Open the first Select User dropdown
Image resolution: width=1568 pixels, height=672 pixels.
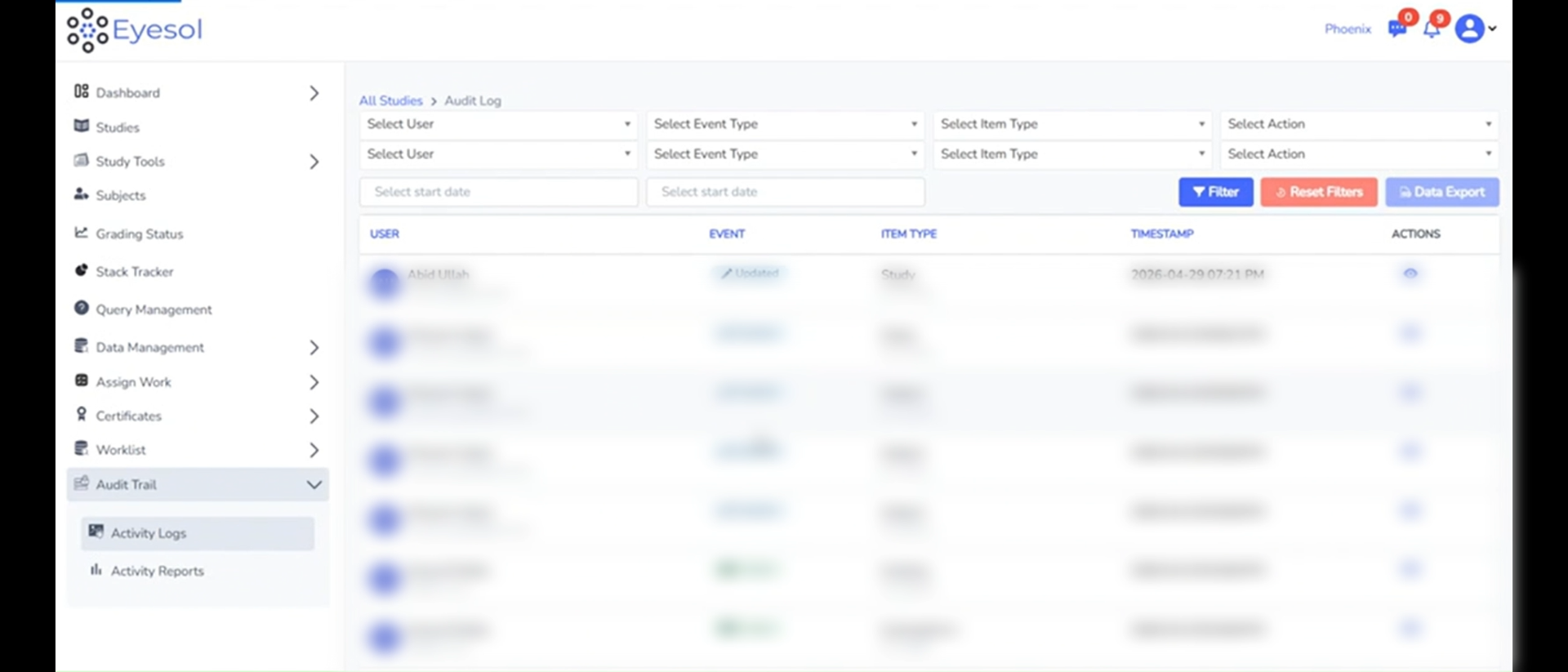coord(498,124)
